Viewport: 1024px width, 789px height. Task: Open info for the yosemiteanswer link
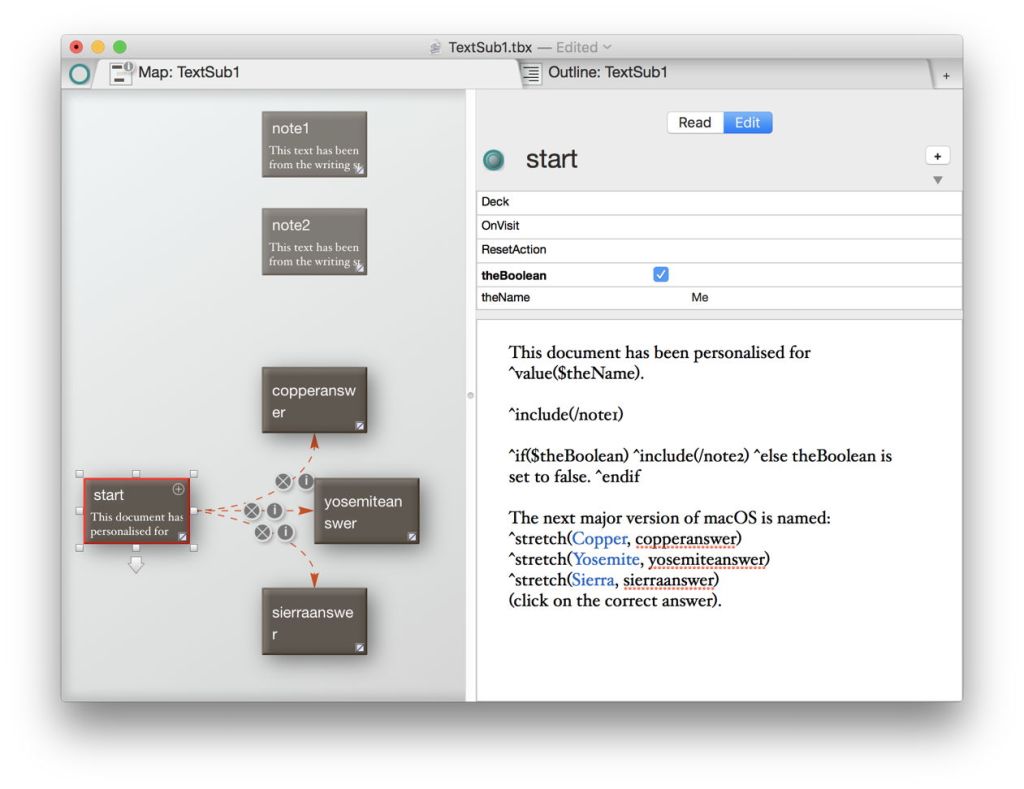pos(273,511)
